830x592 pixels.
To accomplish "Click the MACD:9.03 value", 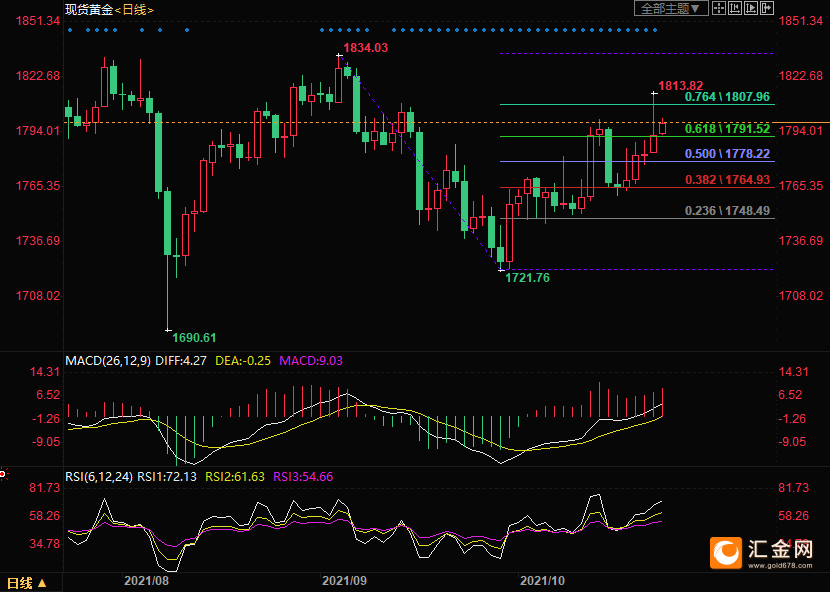I will click(311, 361).
